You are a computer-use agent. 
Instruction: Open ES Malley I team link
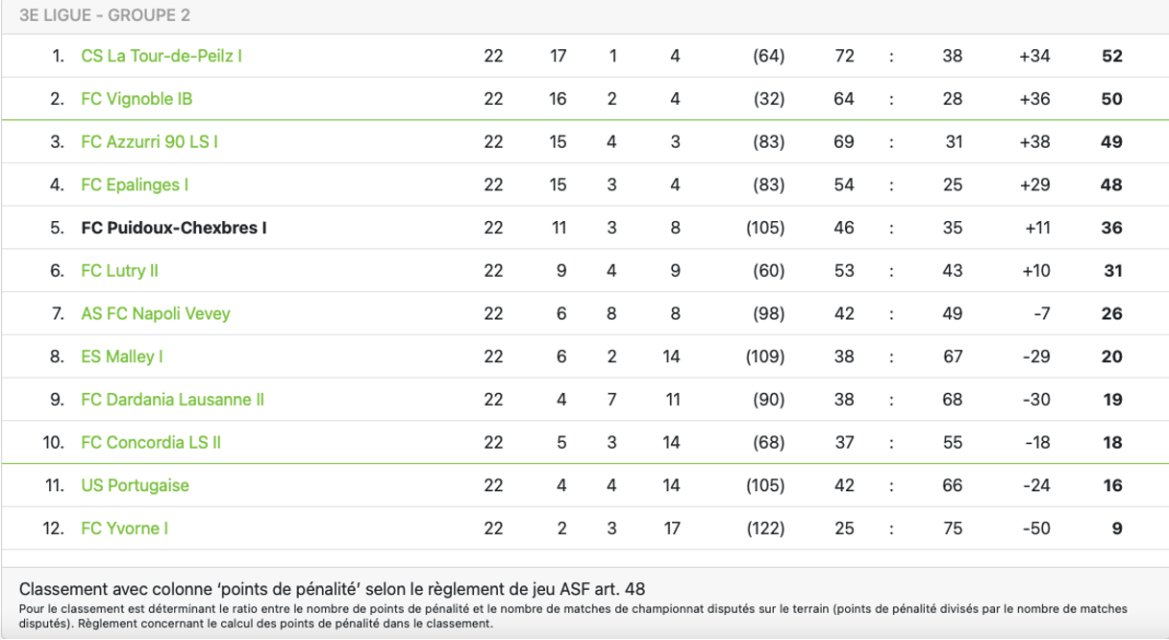click(122, 357)
